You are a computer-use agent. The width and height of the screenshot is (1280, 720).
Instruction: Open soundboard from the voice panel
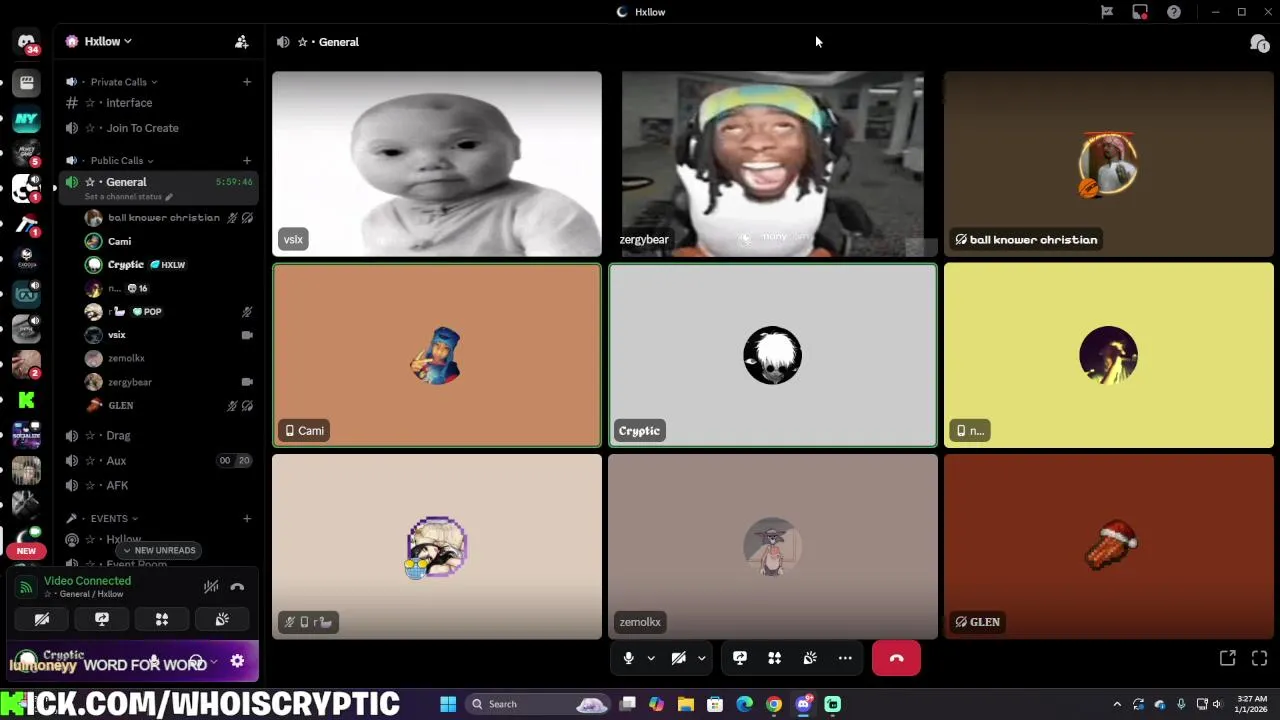pyautogui.click(x=222, y=619)
